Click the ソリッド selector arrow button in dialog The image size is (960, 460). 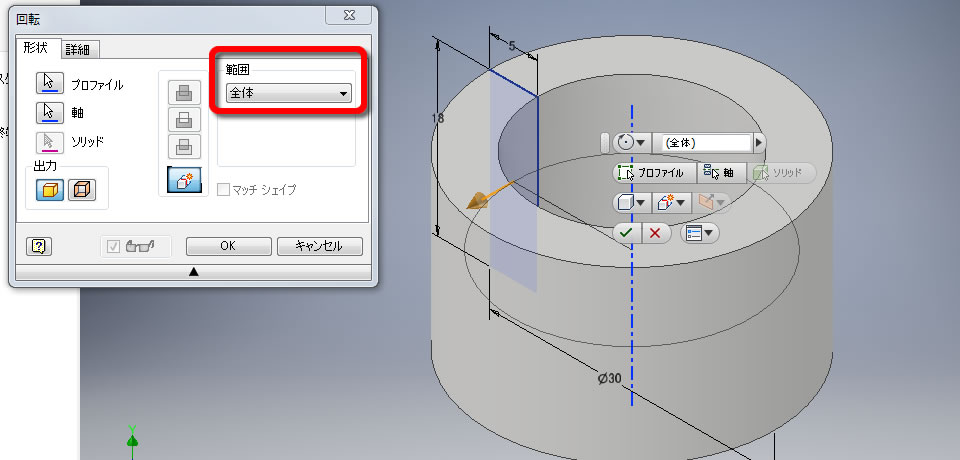(x=50, y=141)
